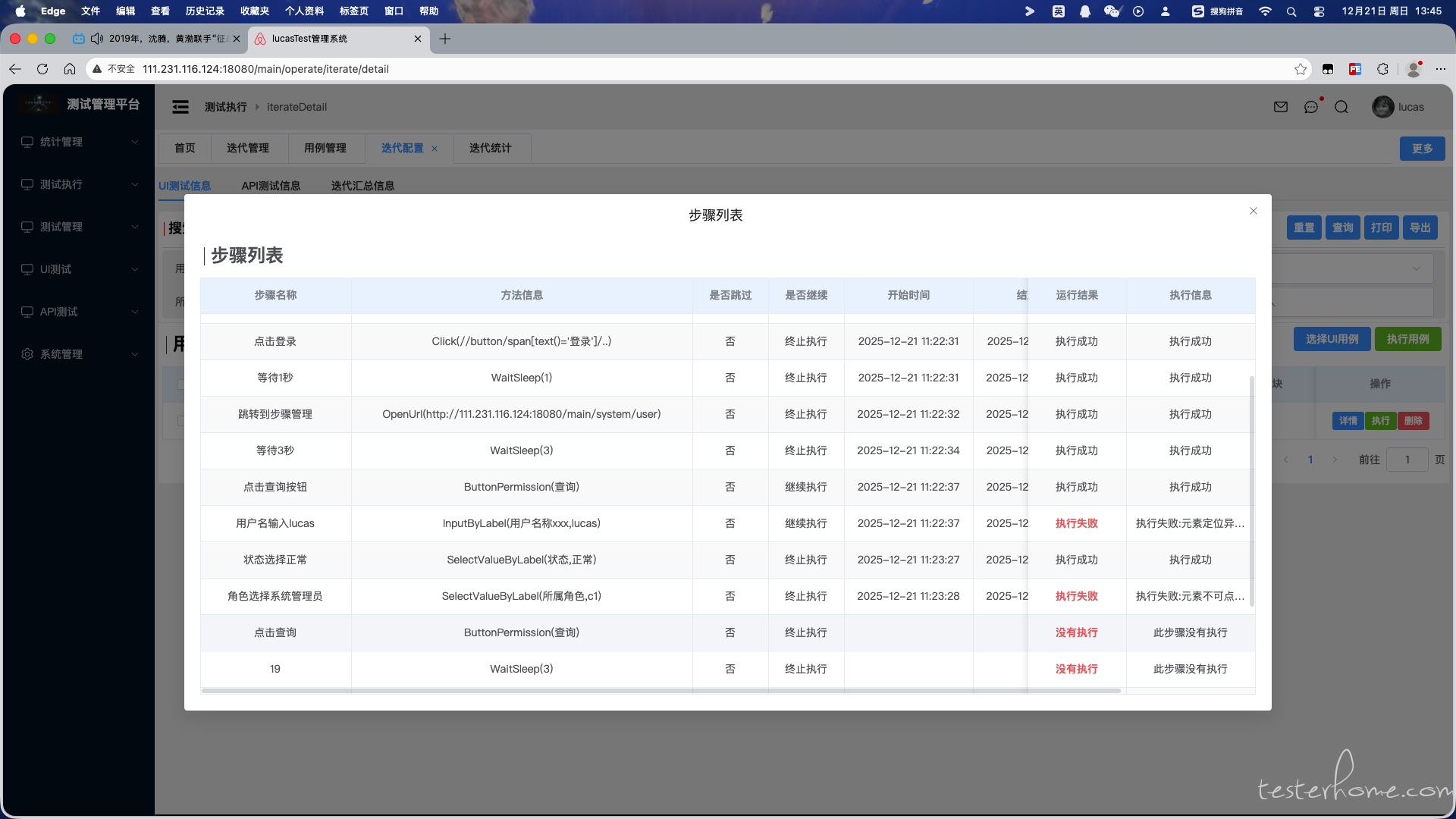The image size is (1456, 819).
Task: Expand the UI测试 sidebar menu
Action: 79,269
